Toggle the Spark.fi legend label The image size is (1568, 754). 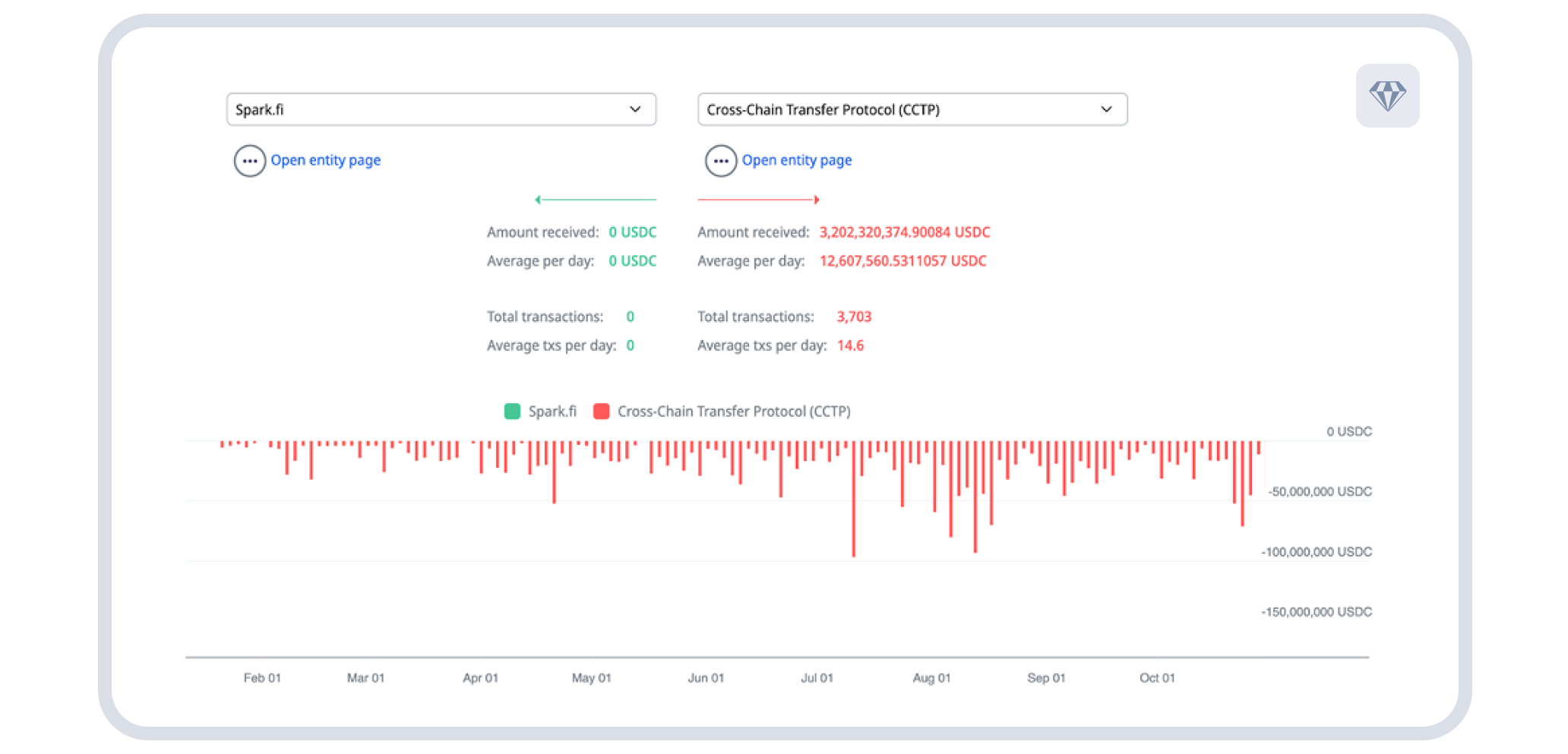click(x=552, y=412)
